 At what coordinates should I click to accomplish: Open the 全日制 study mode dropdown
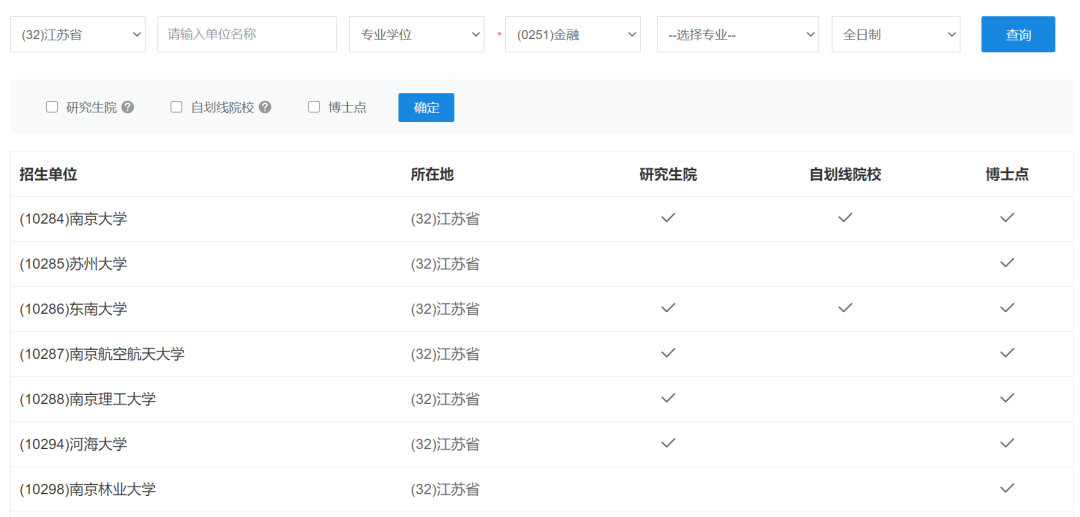896,34
